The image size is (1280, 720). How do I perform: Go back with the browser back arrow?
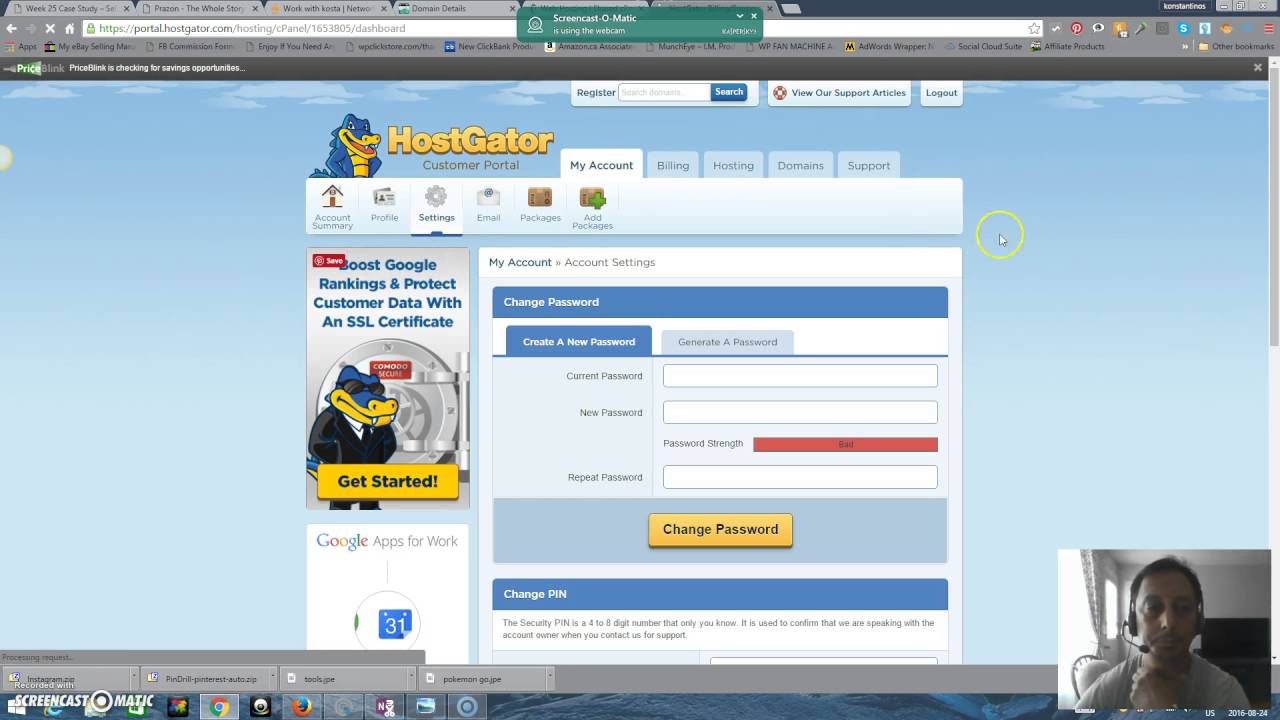point(12,28)
